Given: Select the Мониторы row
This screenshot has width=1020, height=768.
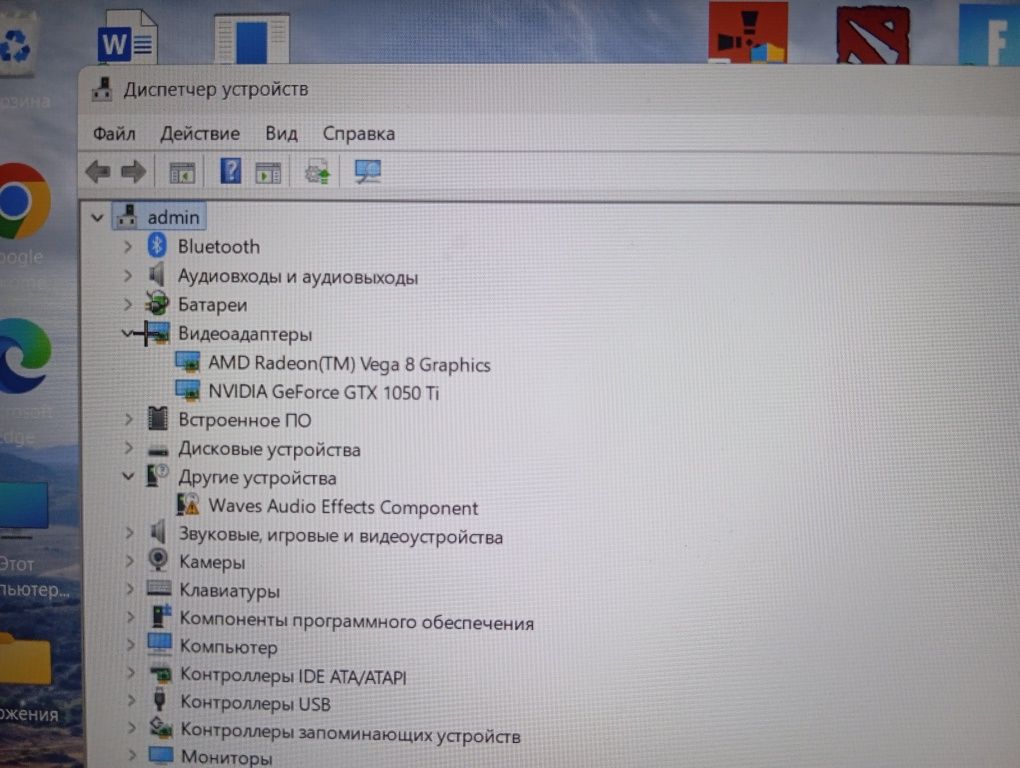Looking at the screenshot, I should pyautogui.click(x=226, y=757).
